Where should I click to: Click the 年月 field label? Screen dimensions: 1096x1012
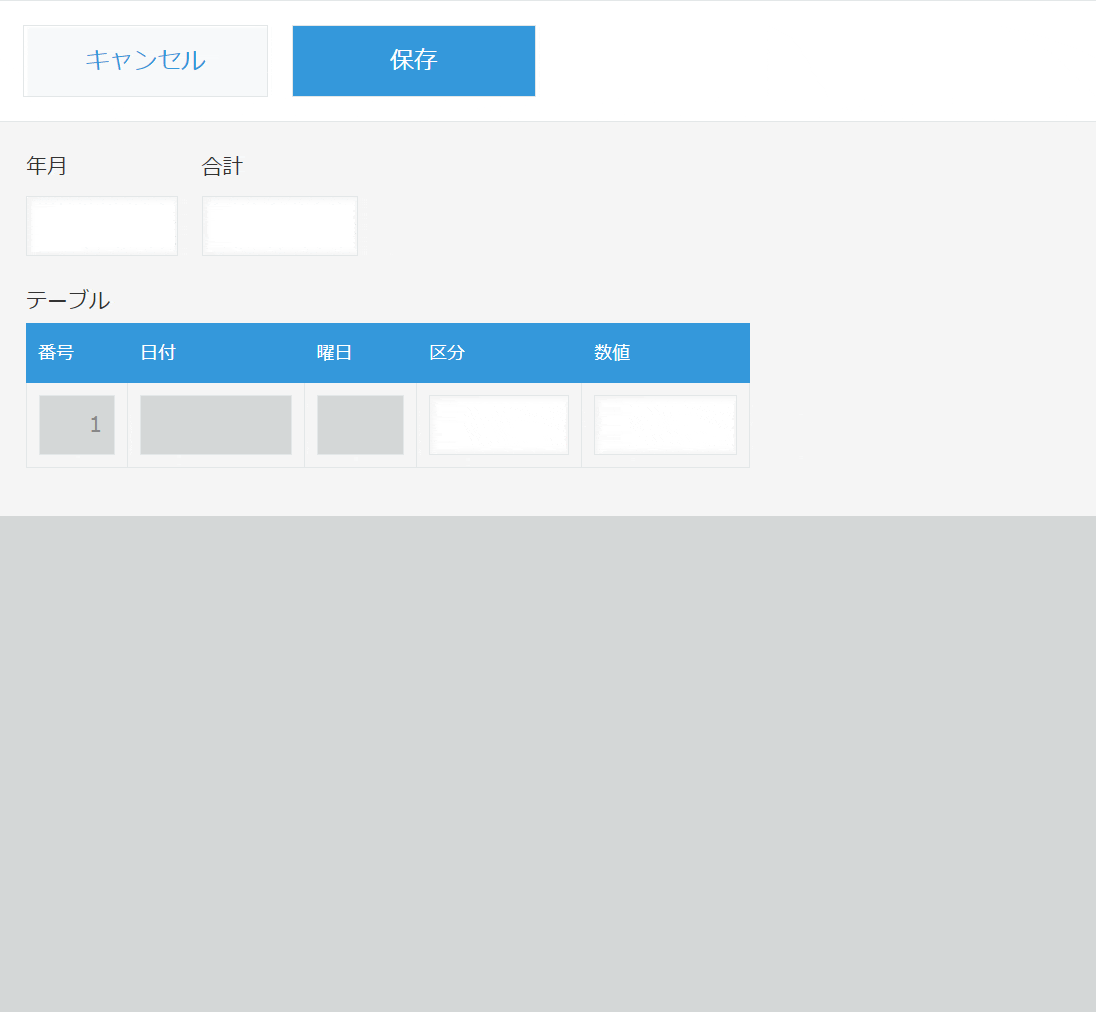46,166
